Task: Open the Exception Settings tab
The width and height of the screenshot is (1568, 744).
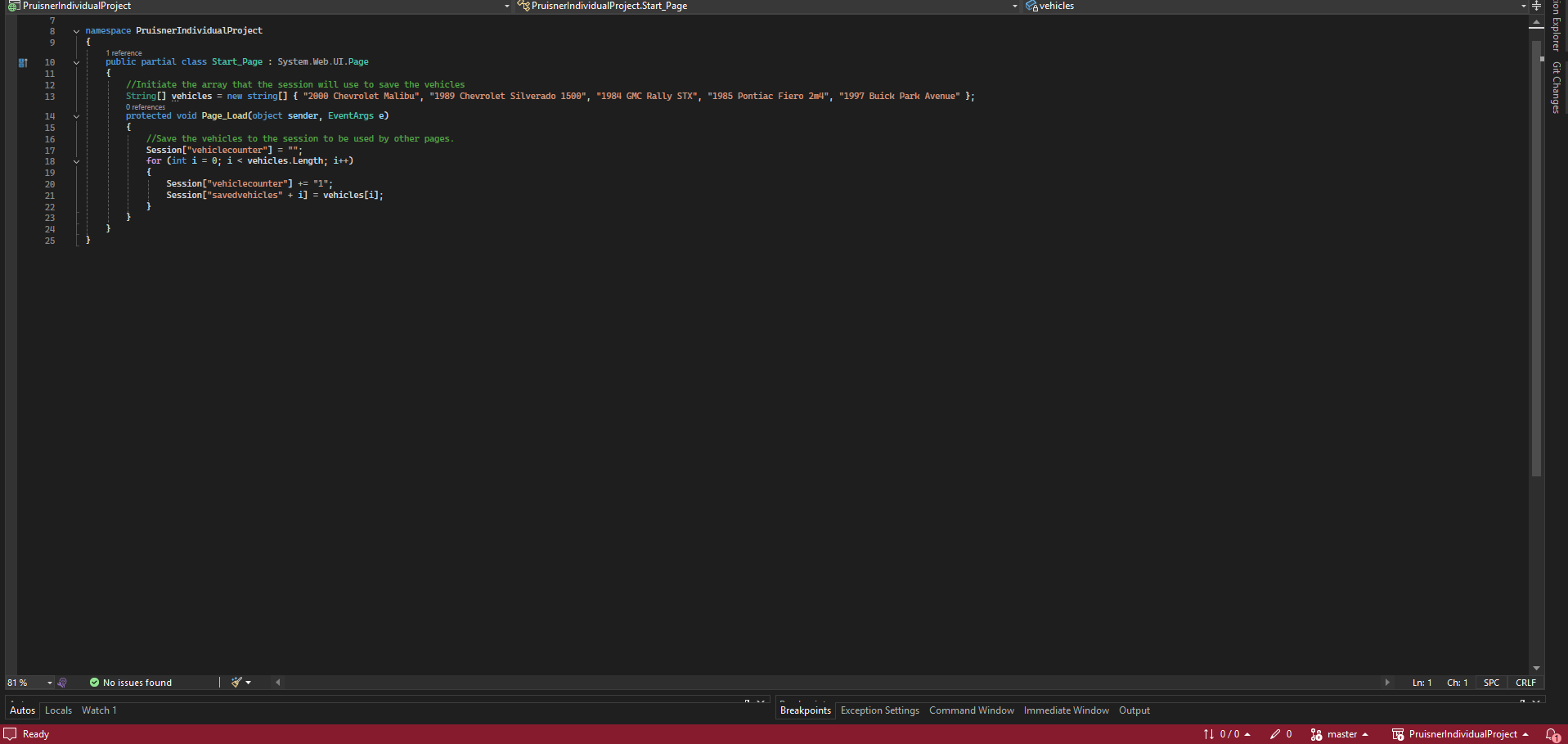Action: [x=880, y=710]
